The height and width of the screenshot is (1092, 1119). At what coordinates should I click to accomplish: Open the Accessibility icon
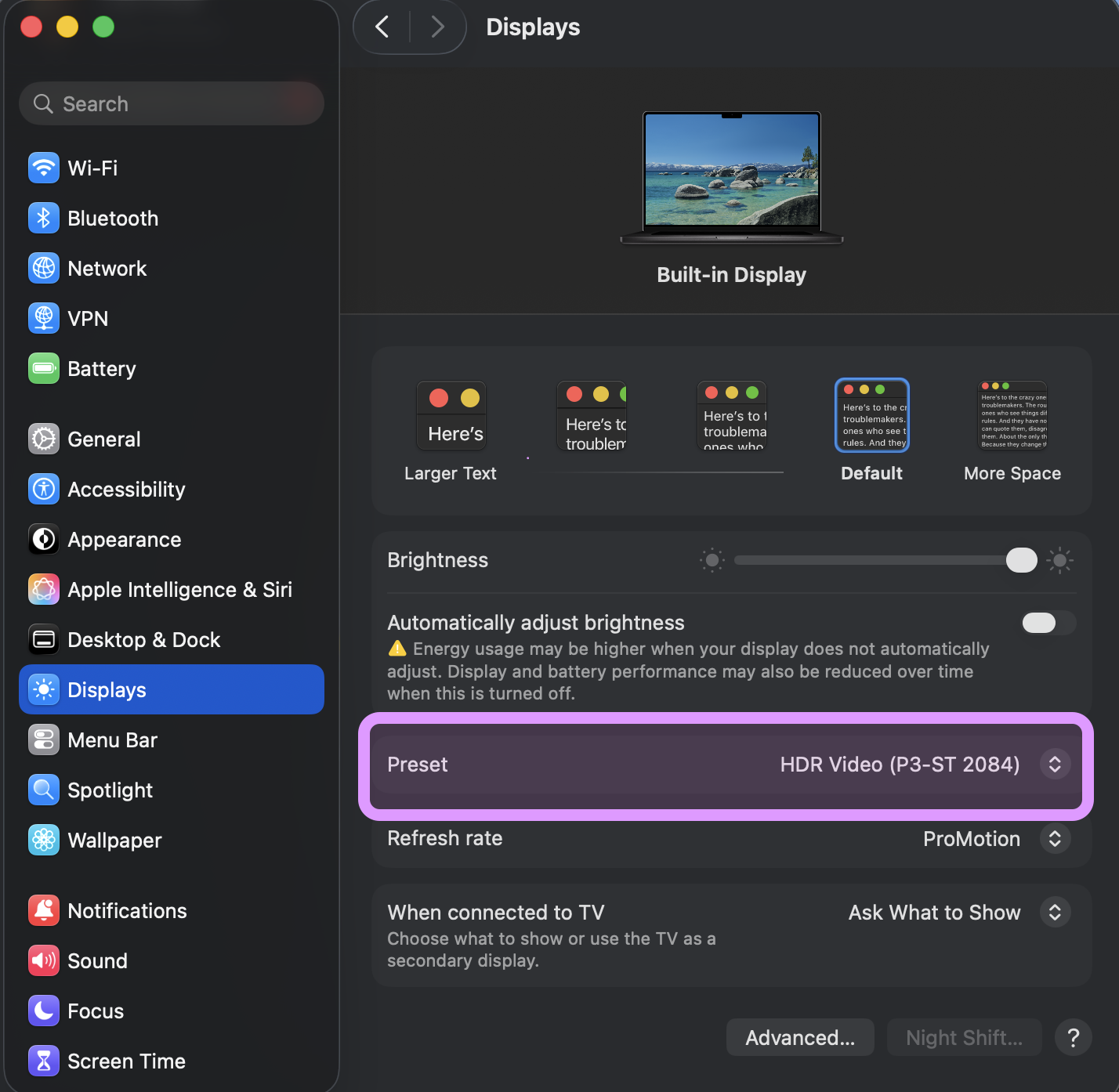coord(44,489)
